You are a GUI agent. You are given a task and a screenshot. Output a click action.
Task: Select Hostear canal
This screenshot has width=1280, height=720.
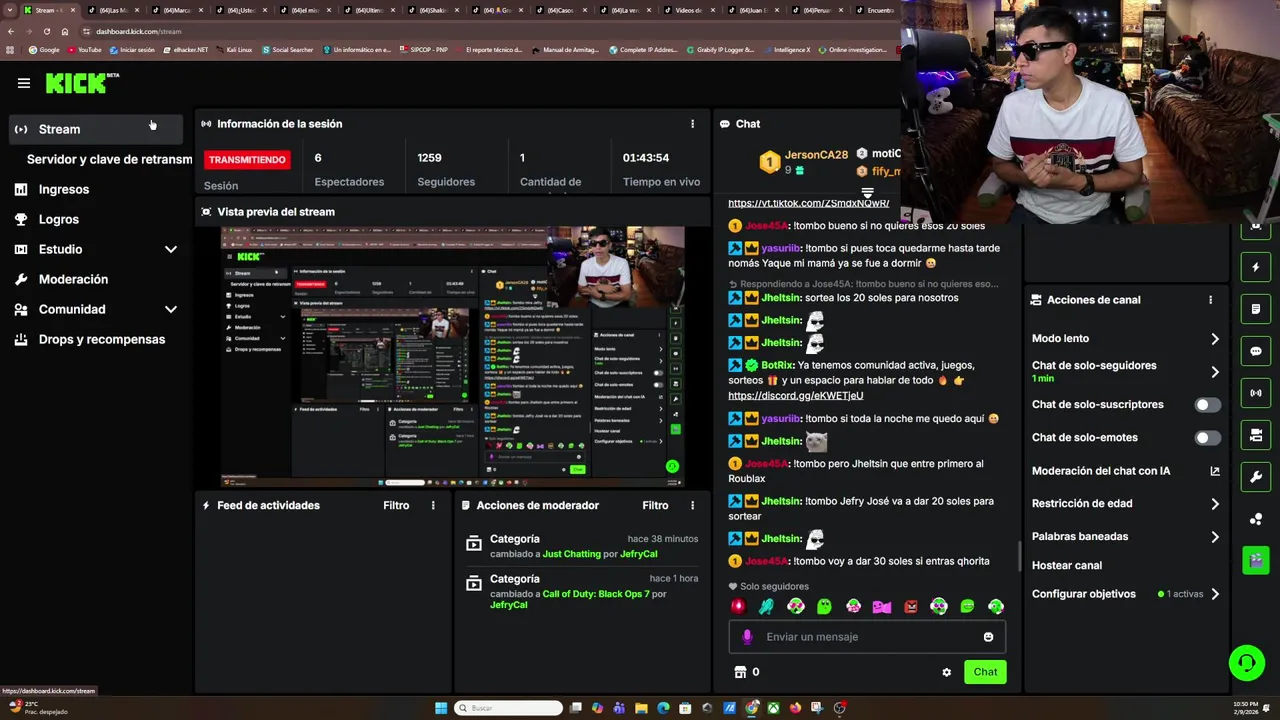pos(1066,565)
